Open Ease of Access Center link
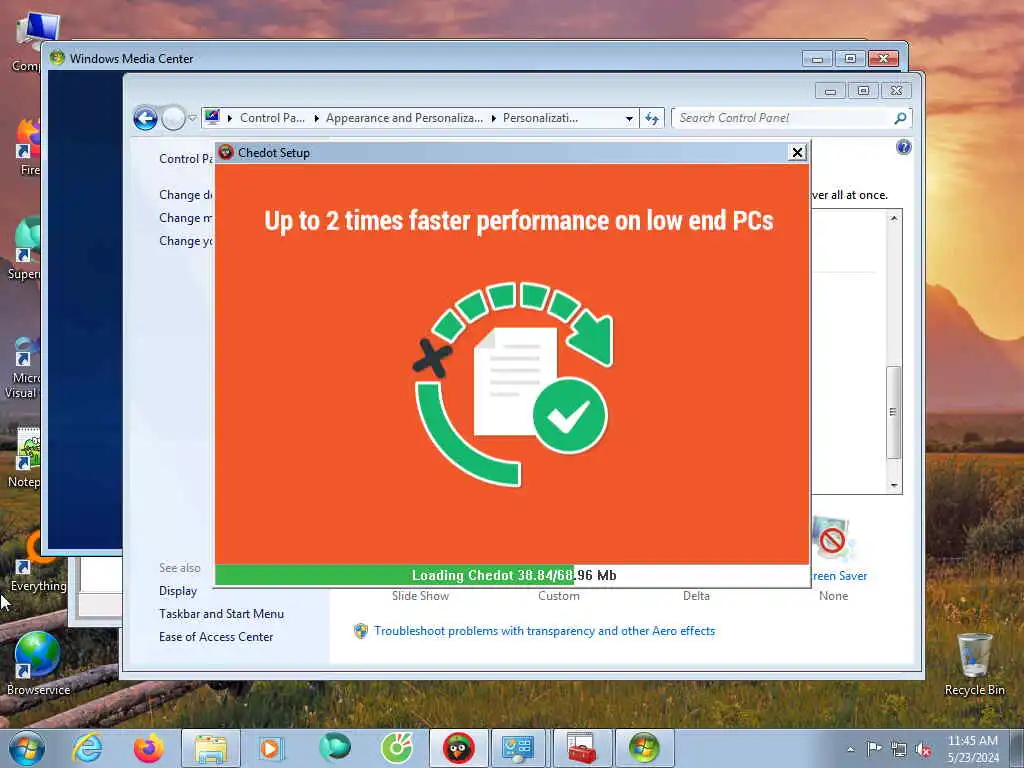 click(216, 637)
